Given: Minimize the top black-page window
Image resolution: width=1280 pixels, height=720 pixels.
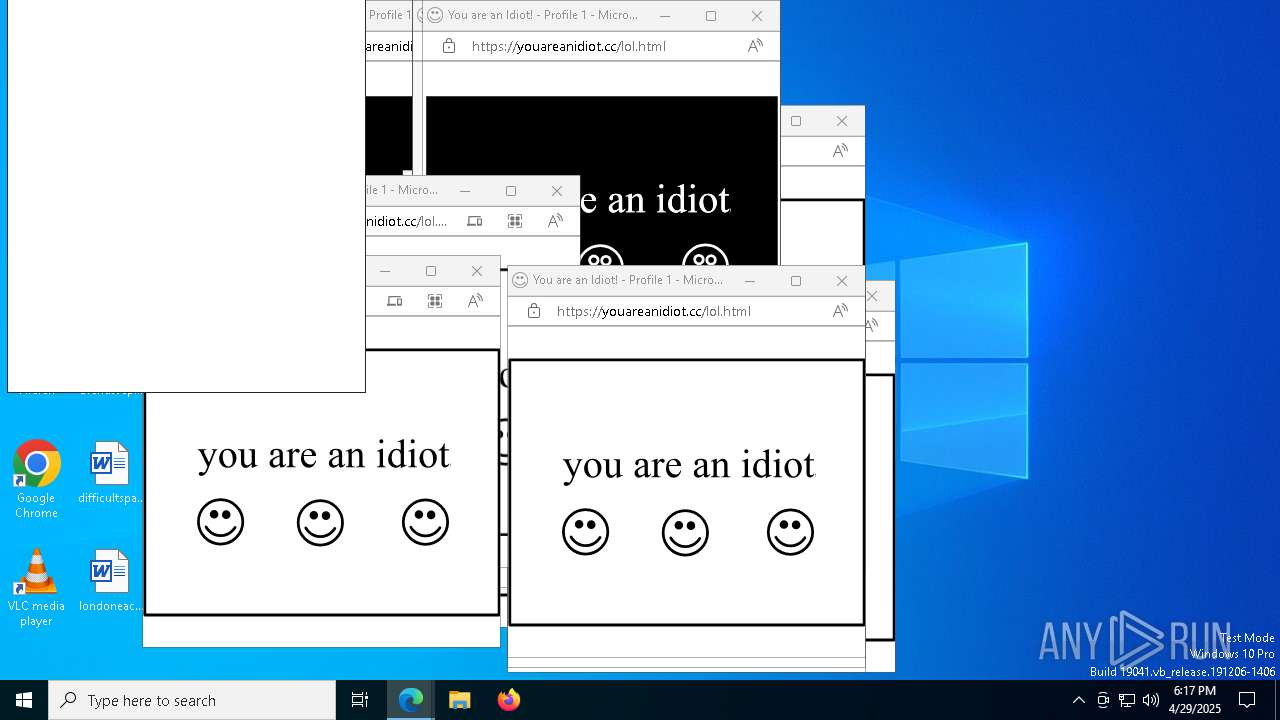Looking at the screenshot, I should [665, 16].
